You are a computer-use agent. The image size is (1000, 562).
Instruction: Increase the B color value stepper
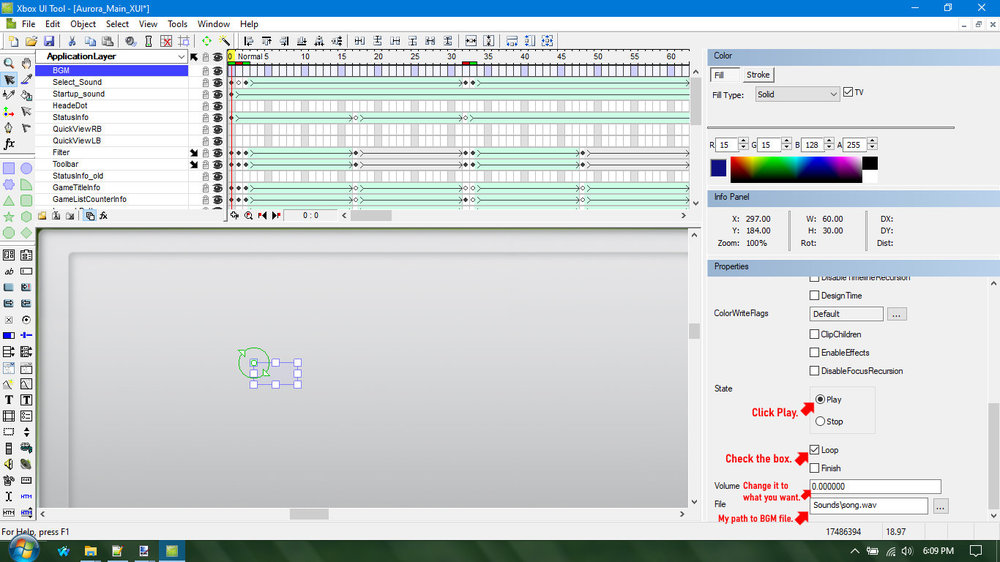pos(829,142)
